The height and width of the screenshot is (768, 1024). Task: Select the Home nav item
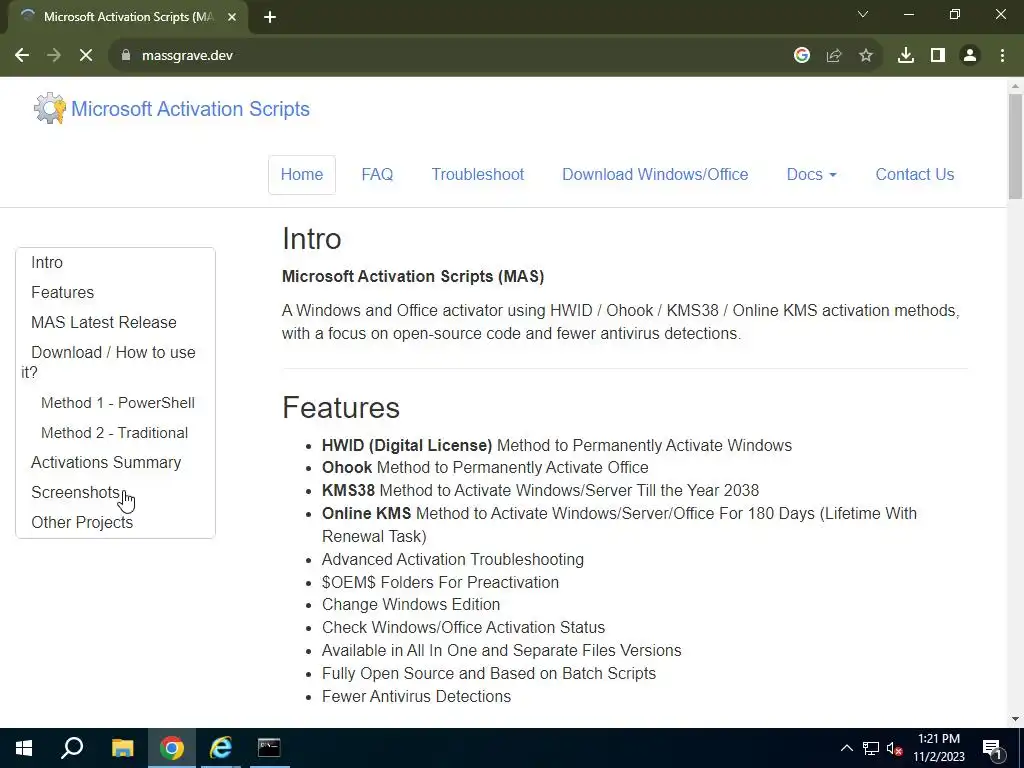tap(302, 174)
